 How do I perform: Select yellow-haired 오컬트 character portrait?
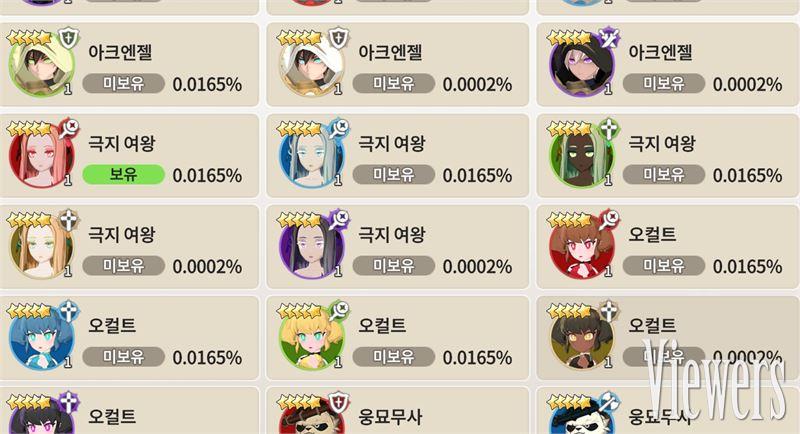tap(312, 339)
